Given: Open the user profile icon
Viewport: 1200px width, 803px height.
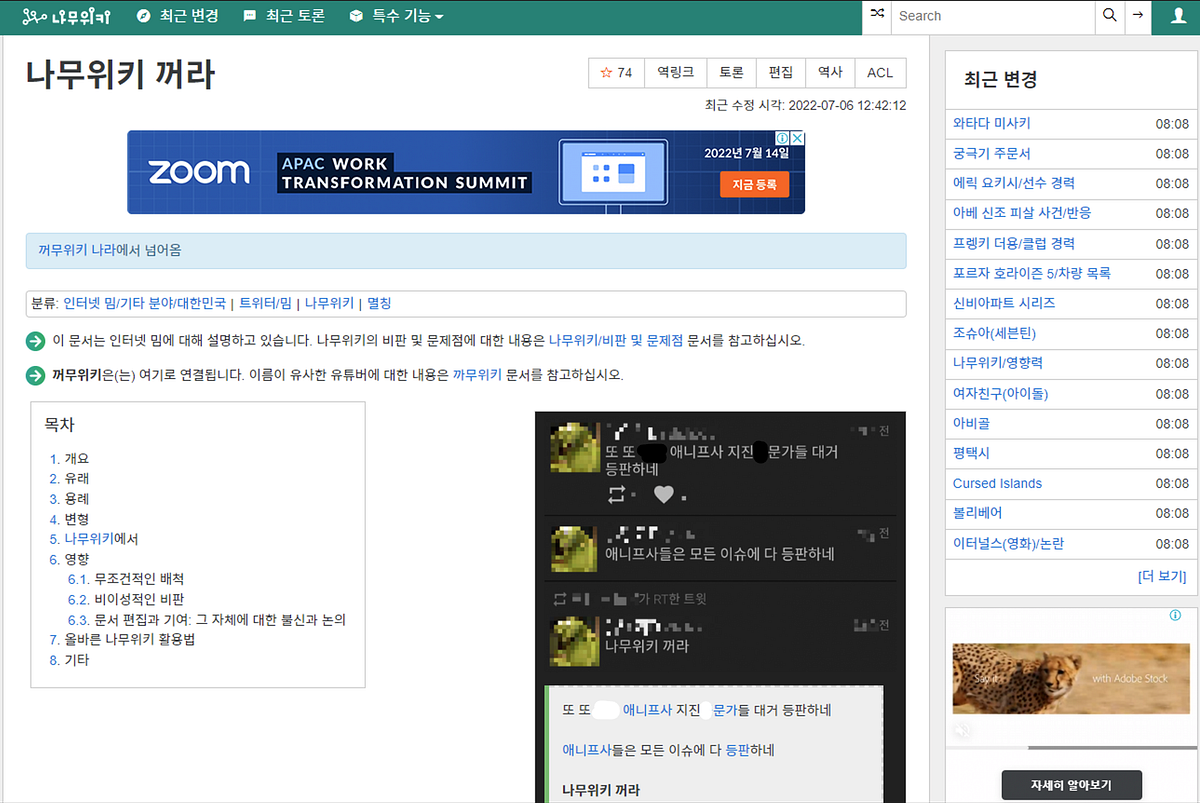Looking at the screenshot, I should [x=1176, y=16].
